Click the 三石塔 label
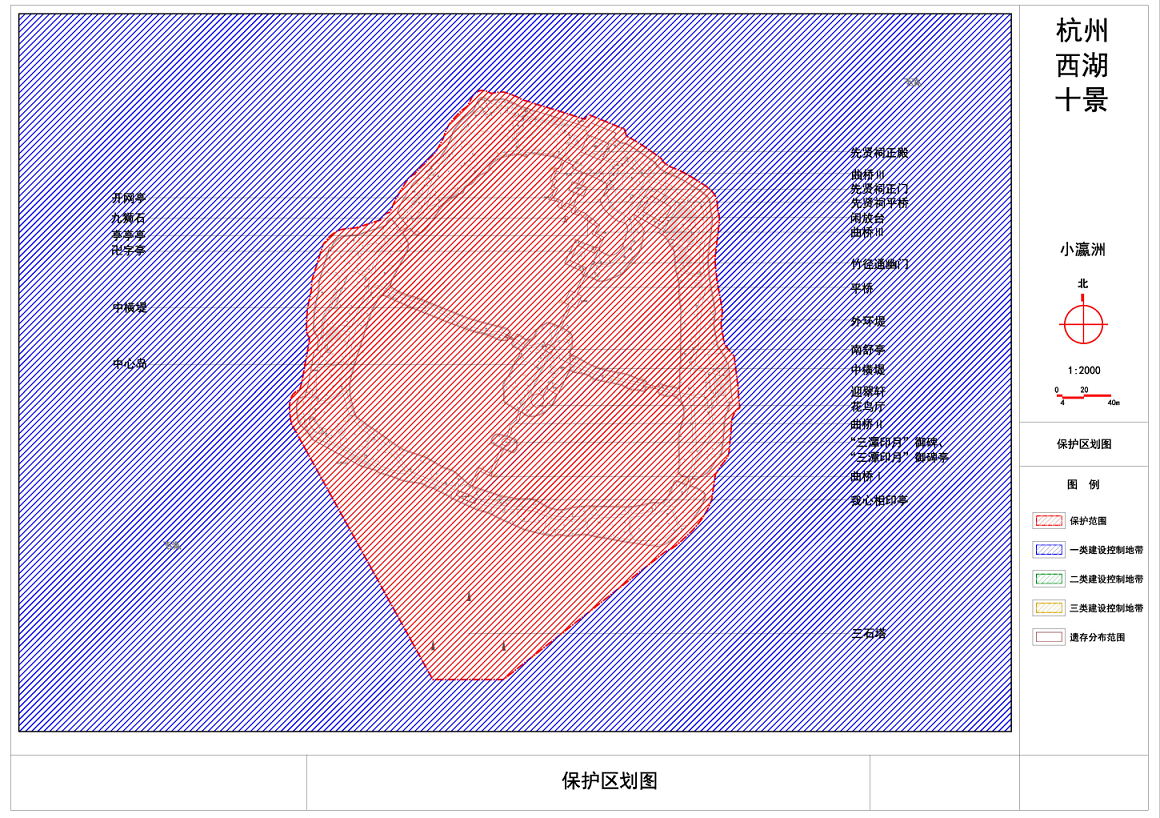The width and height of the screenshot is (1160, 818). 869,634
